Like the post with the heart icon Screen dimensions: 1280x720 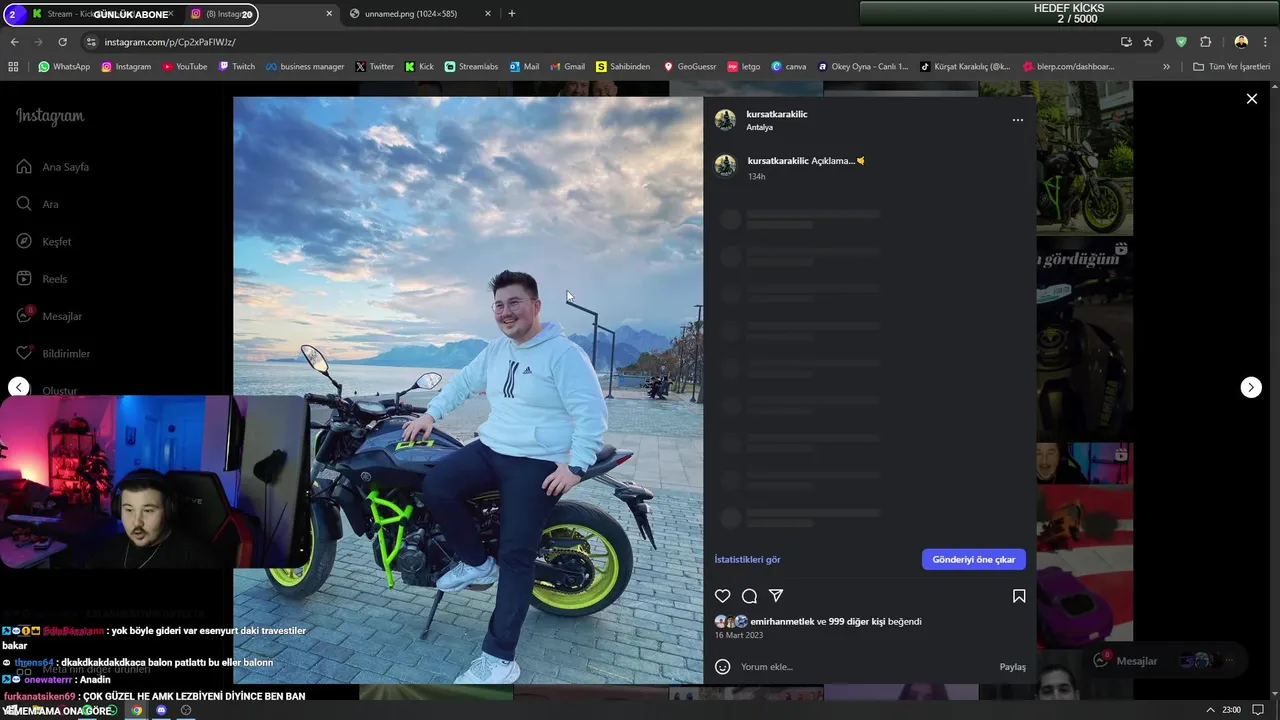(722, 596)
